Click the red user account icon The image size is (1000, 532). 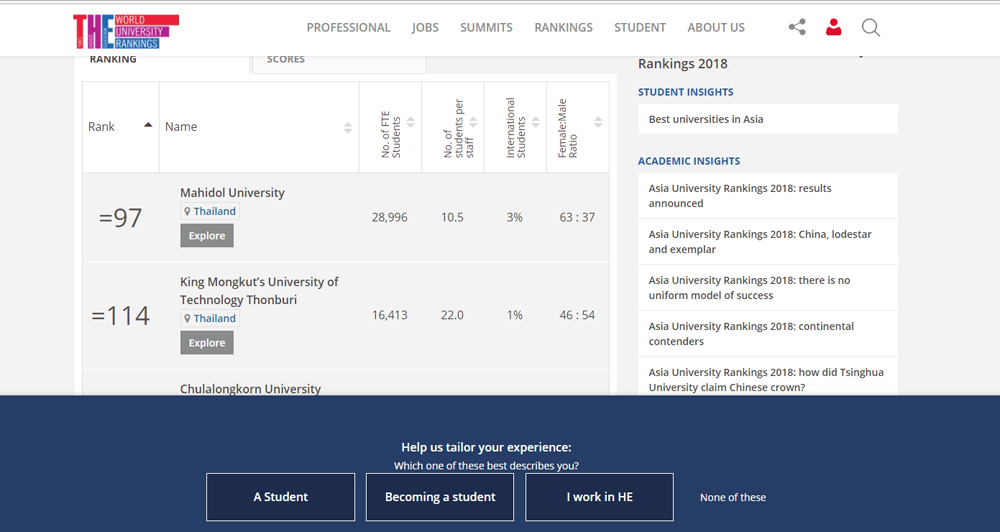pos(834,28)
